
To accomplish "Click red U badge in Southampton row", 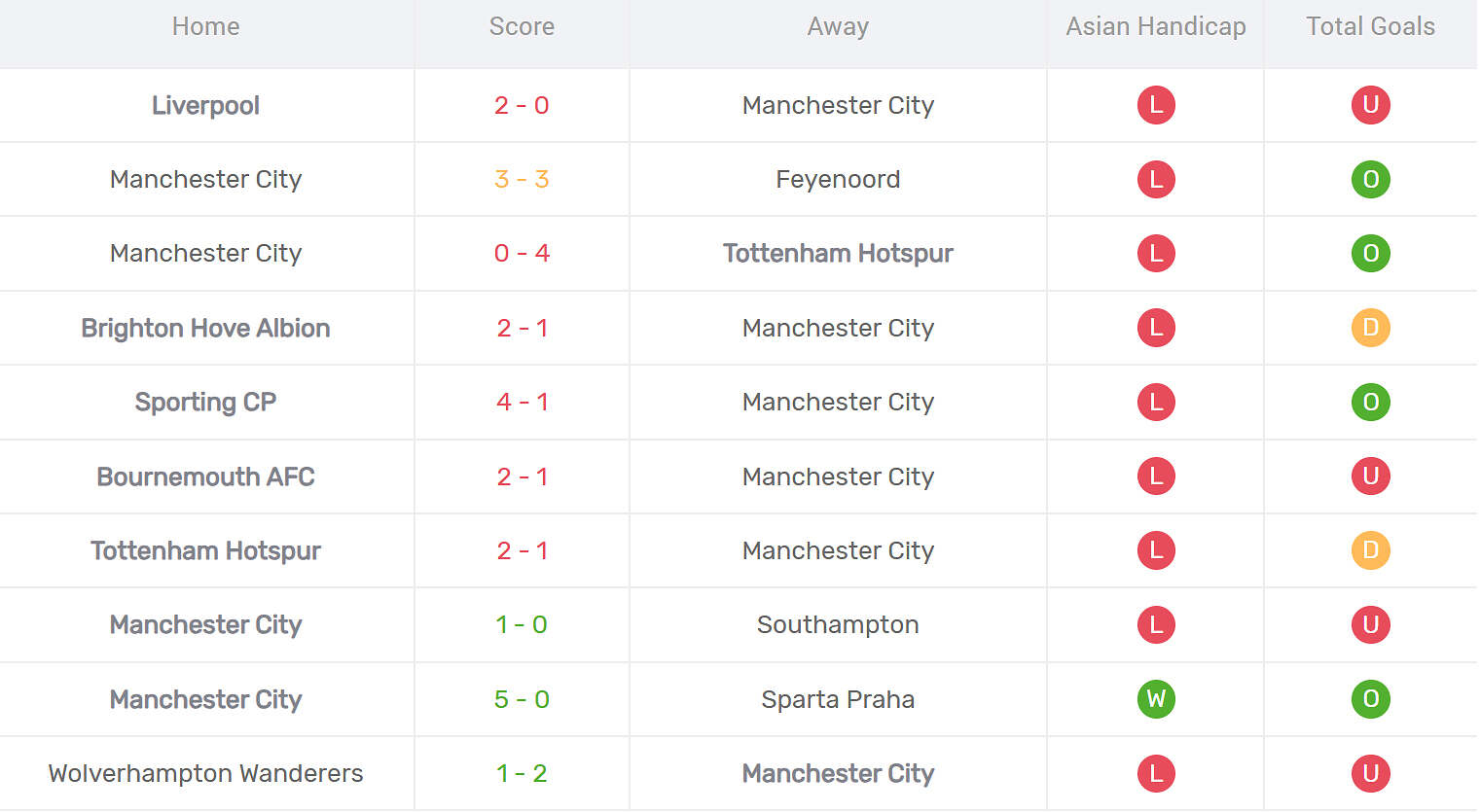I will pyautogui.click(x=1370, y=624).
